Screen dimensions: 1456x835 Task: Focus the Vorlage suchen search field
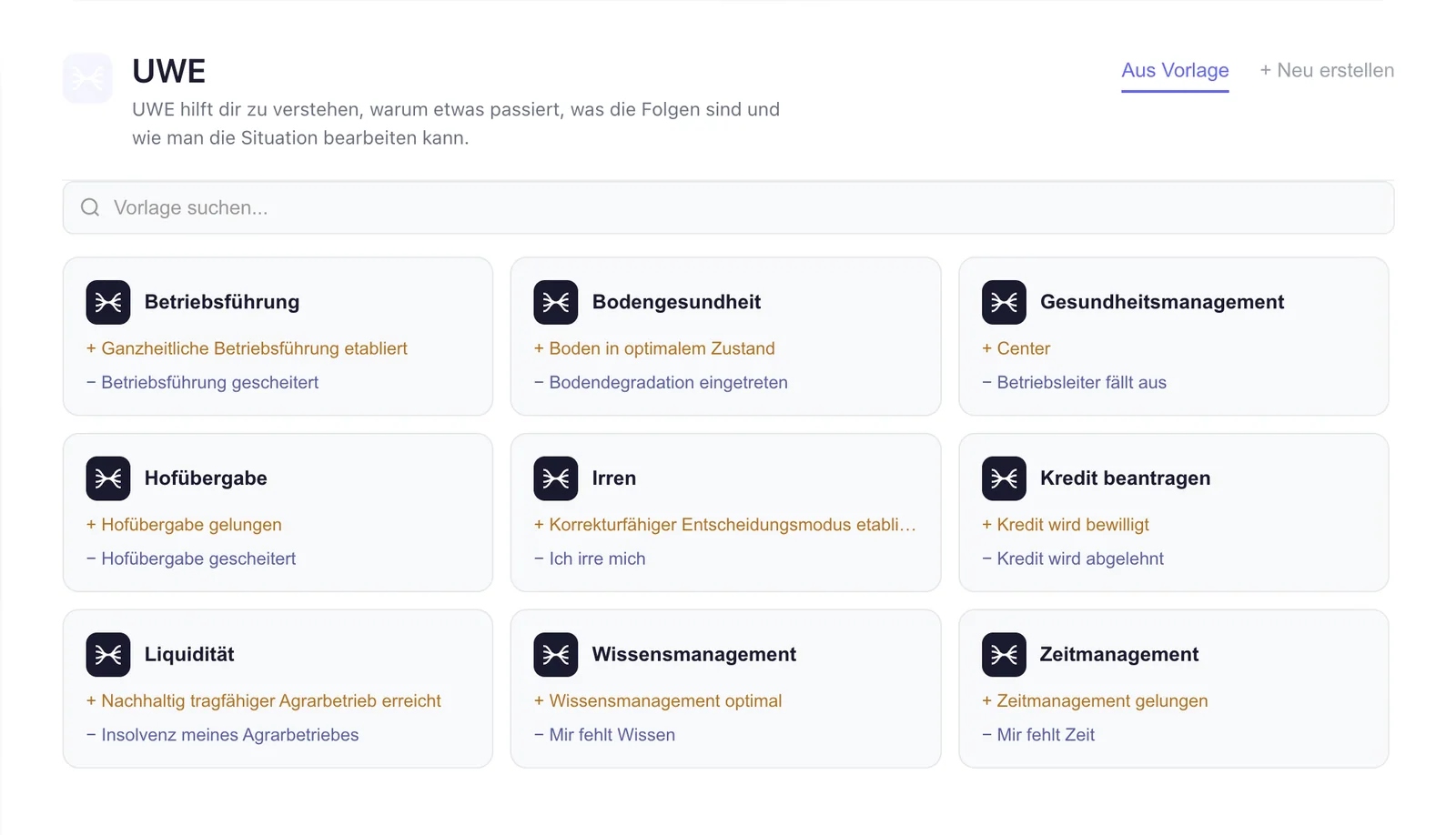[728, 207]
